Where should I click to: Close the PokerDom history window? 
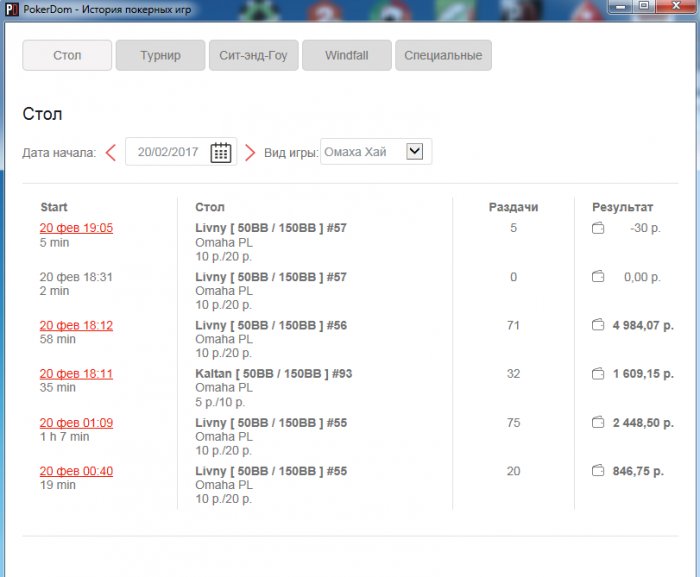click(676, 7)
